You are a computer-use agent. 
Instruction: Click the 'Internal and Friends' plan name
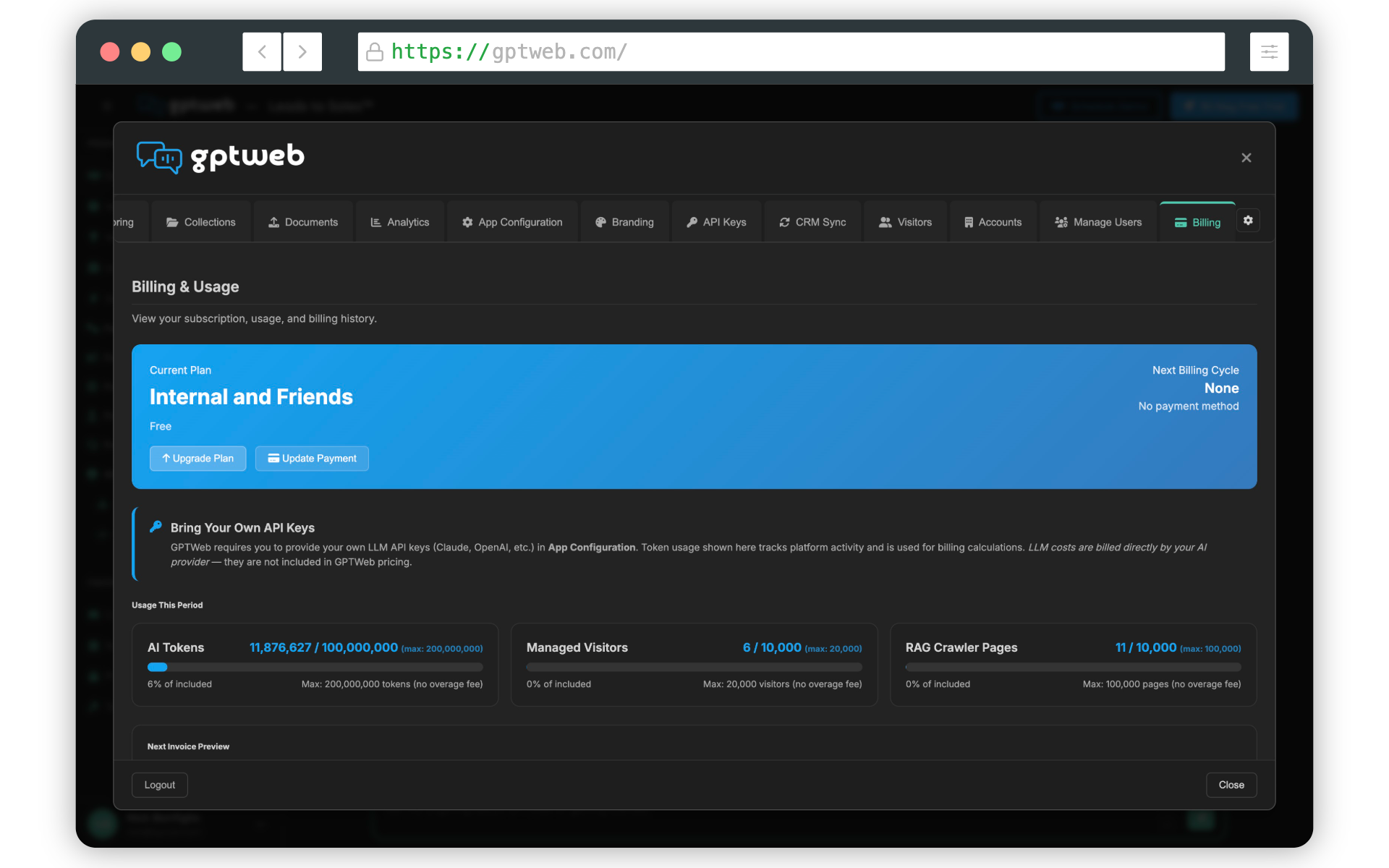[251, 397]
